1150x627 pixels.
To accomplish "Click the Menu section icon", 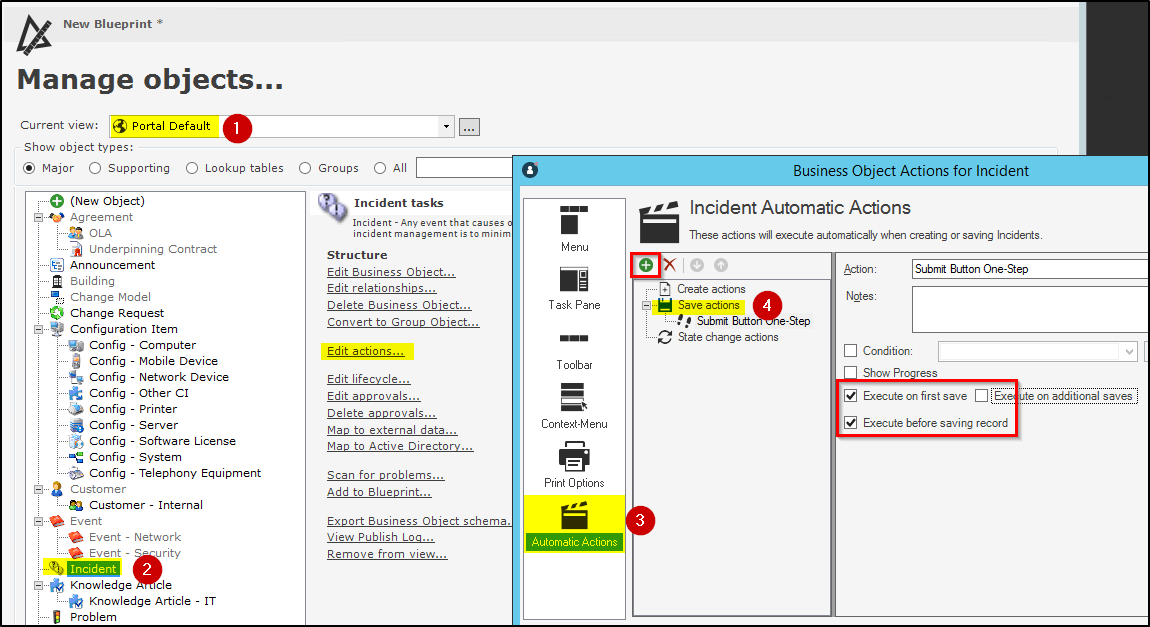I will point(573,222).
